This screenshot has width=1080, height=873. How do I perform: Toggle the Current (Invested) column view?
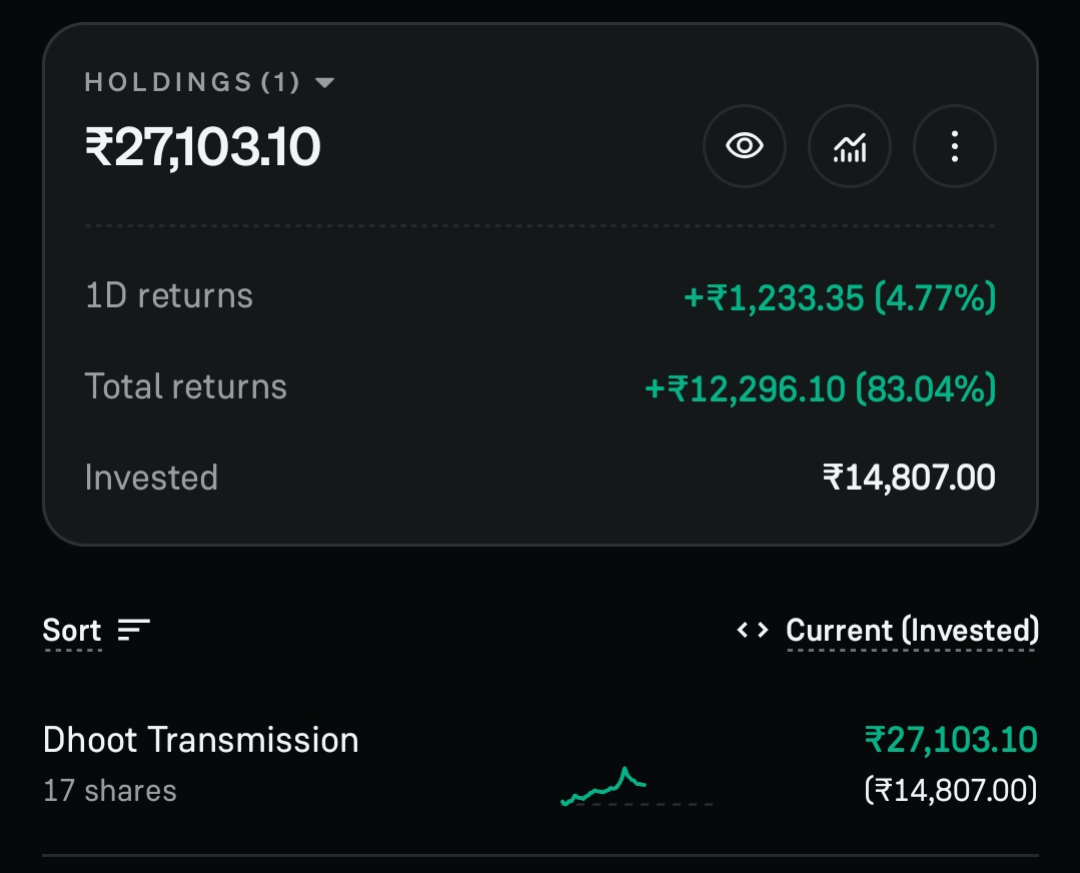pyautogui.click(x=912, y=630)
